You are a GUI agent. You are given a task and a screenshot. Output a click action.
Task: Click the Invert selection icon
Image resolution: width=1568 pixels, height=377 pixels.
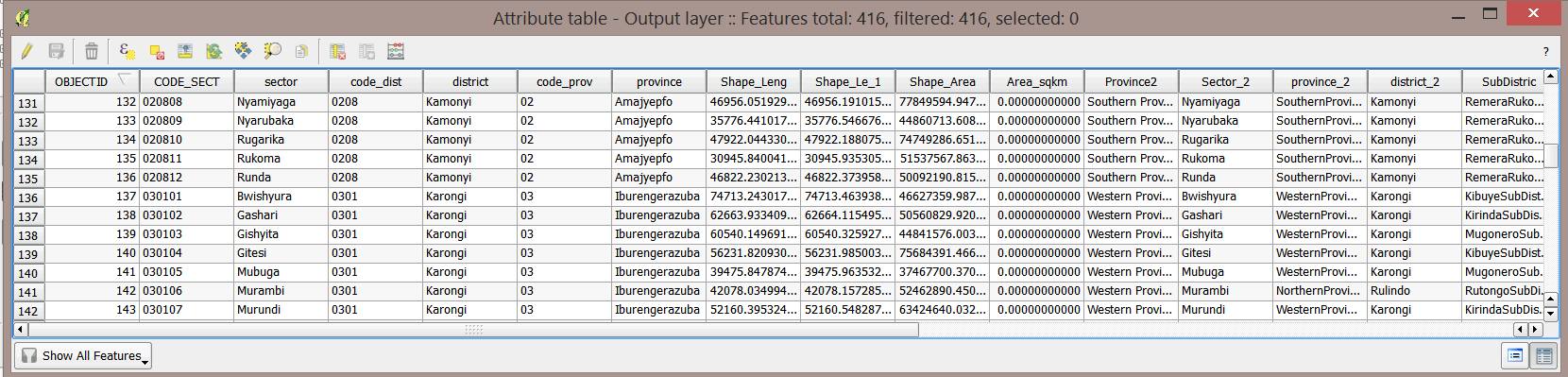coord(214,51)
